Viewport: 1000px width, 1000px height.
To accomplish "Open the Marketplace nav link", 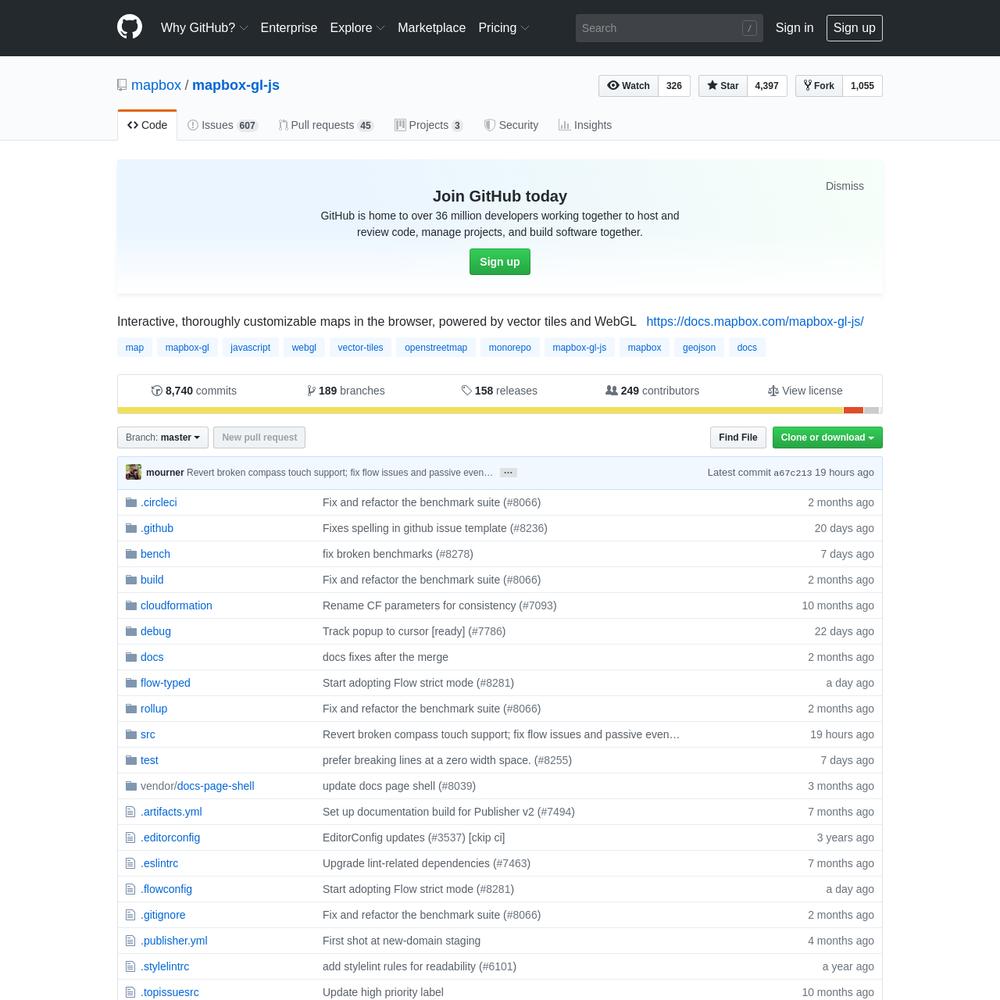I will coord(432,28).
